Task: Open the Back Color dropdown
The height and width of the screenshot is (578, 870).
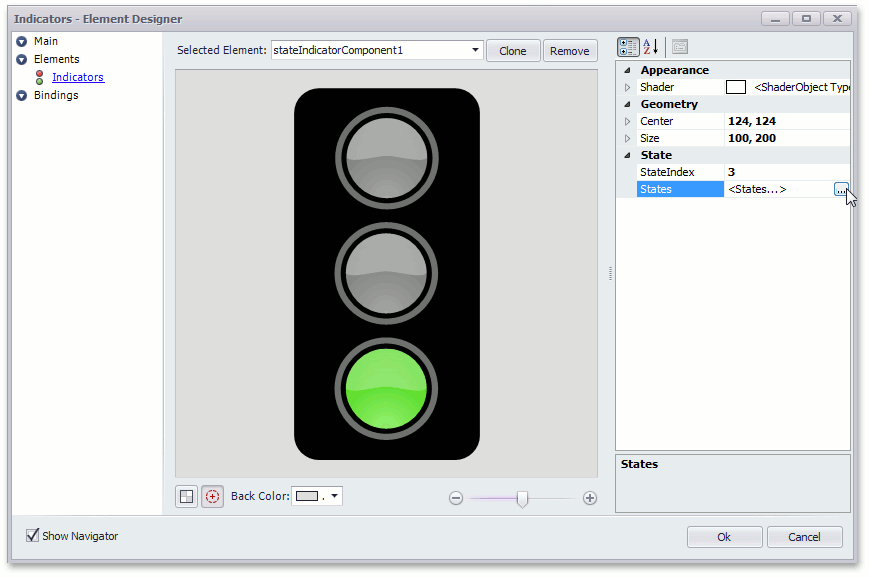Action: [334, 496]
